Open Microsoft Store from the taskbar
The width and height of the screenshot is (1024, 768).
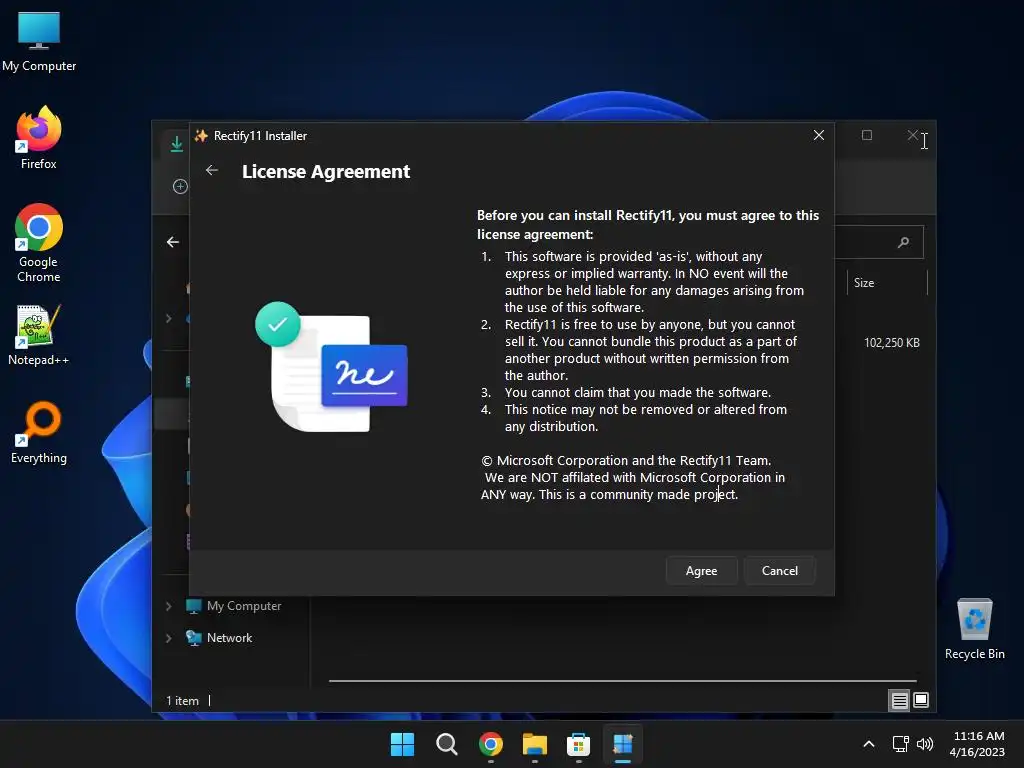click(x=578, y=744)
